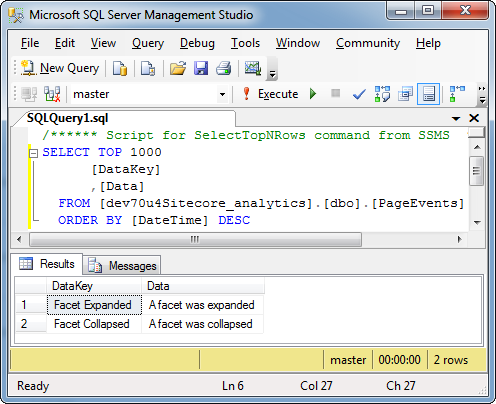This screenshot has width=496, height=404.
Task: Open the Tools menu
Action: [x=245, y=43]
